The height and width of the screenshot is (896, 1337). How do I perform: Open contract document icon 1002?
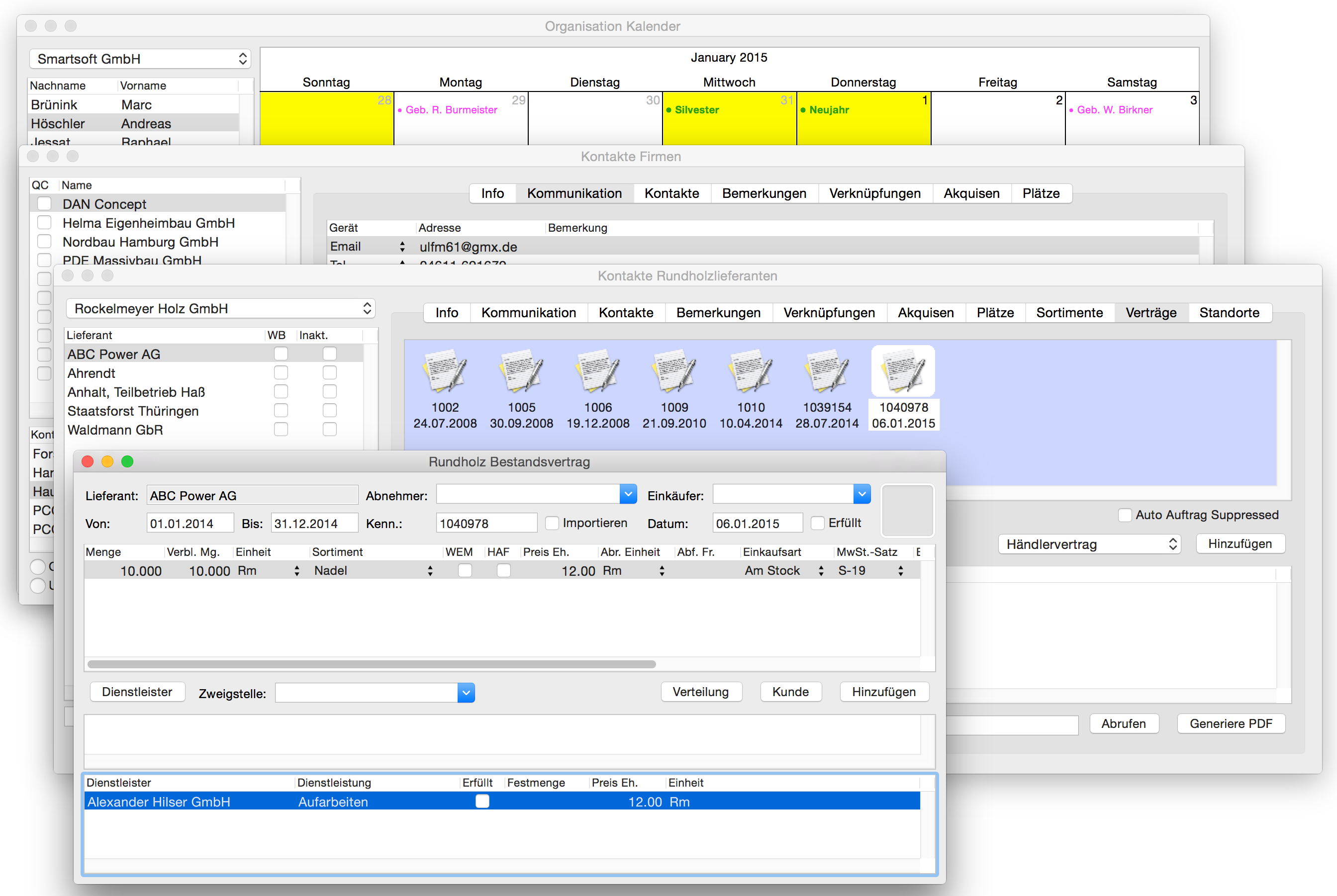coord(445,371)
